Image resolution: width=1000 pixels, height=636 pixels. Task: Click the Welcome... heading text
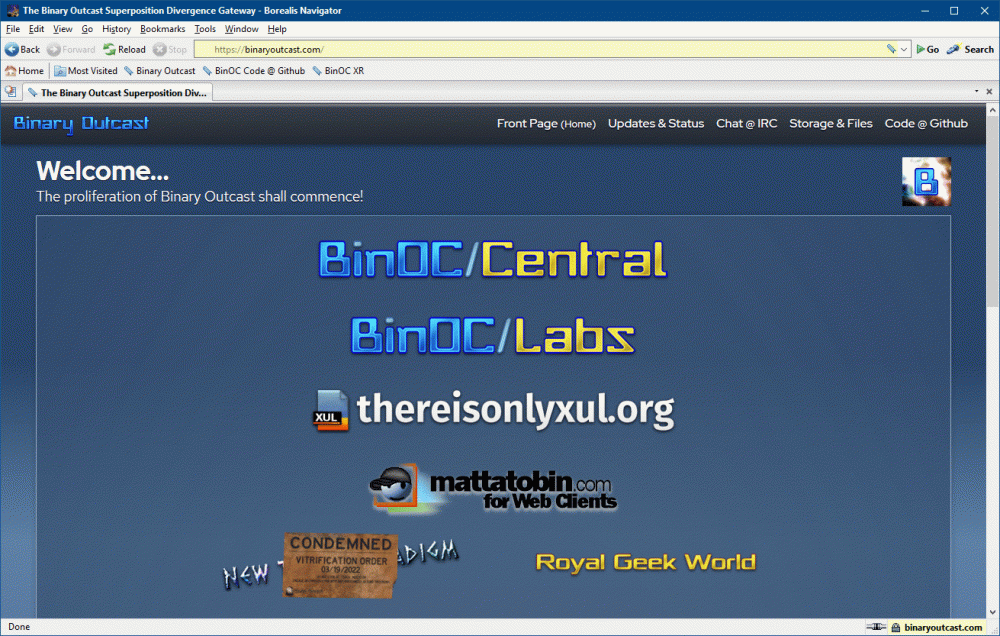tap(103, 171)
